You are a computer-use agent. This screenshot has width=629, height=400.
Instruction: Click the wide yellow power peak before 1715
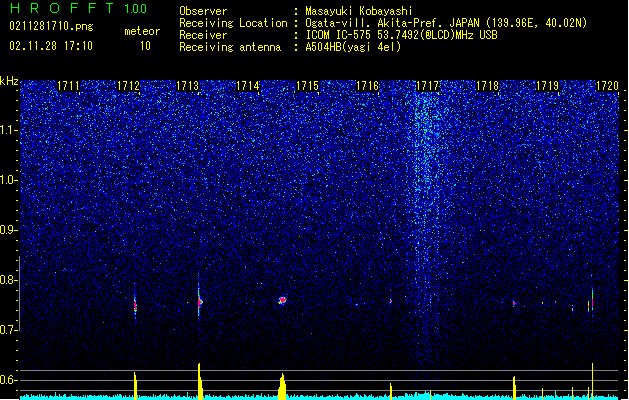coord(282,386)
